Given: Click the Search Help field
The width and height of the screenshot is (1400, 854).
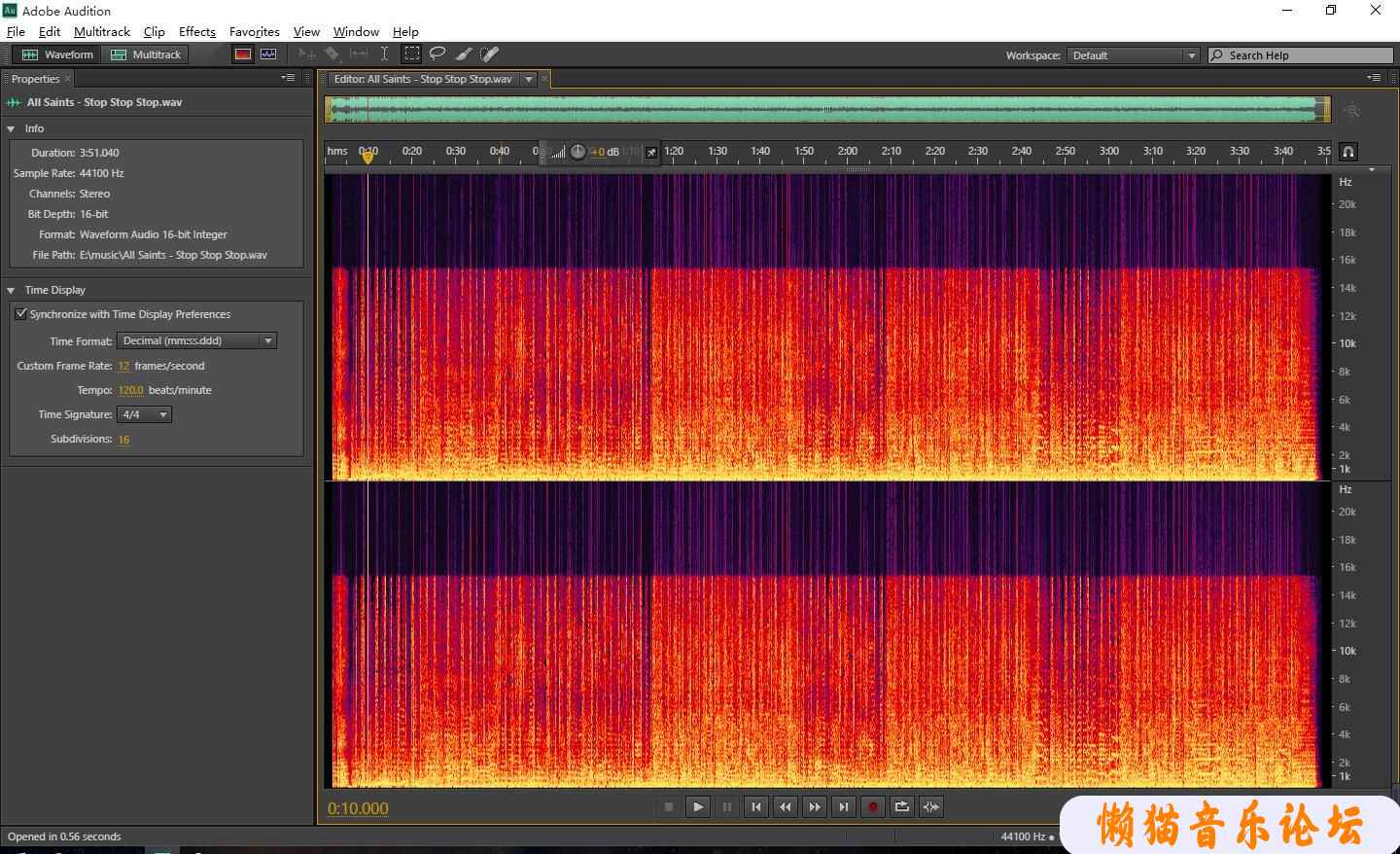Looking at the screenshot, I should (x=1301, y=55).
